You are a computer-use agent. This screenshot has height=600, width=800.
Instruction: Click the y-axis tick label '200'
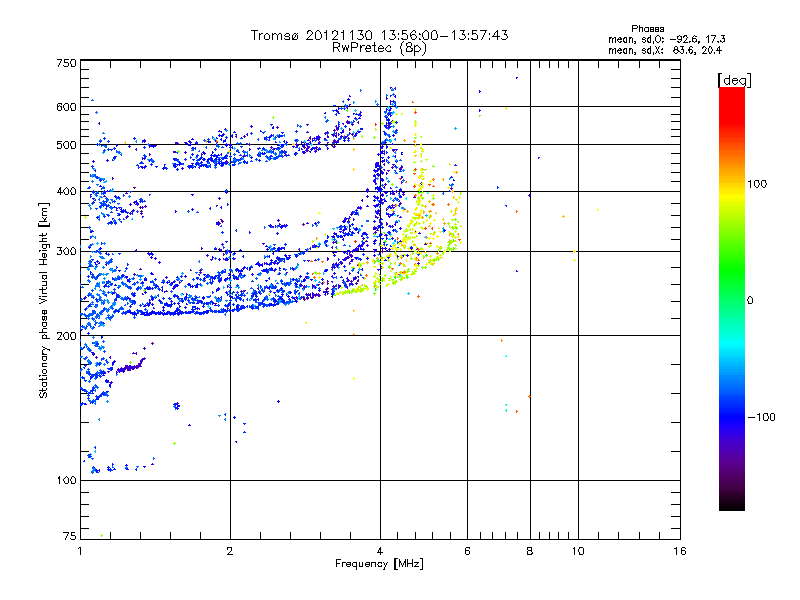click(67, 336)
